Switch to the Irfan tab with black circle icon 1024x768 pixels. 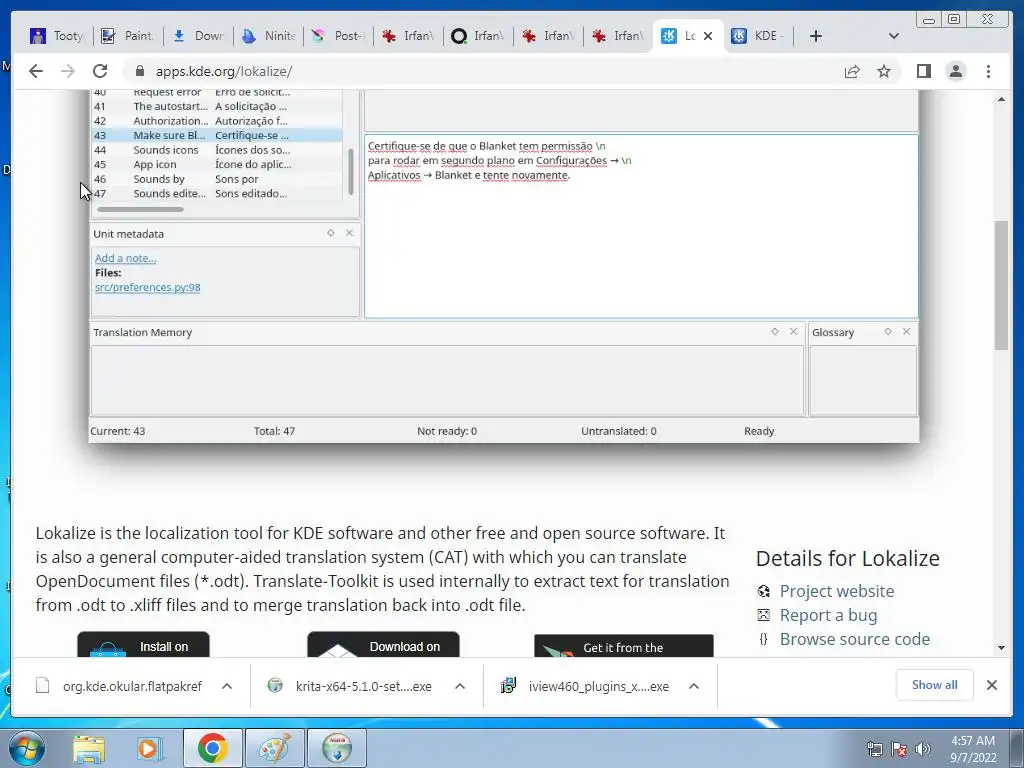[478, 36]
